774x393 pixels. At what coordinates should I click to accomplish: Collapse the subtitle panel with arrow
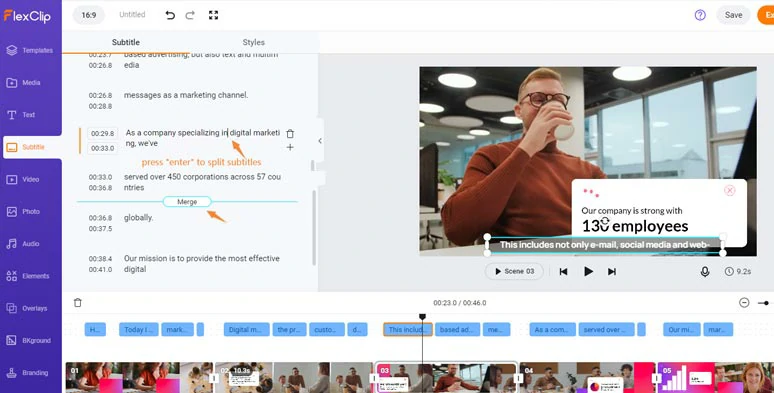(x=320, y=141)
